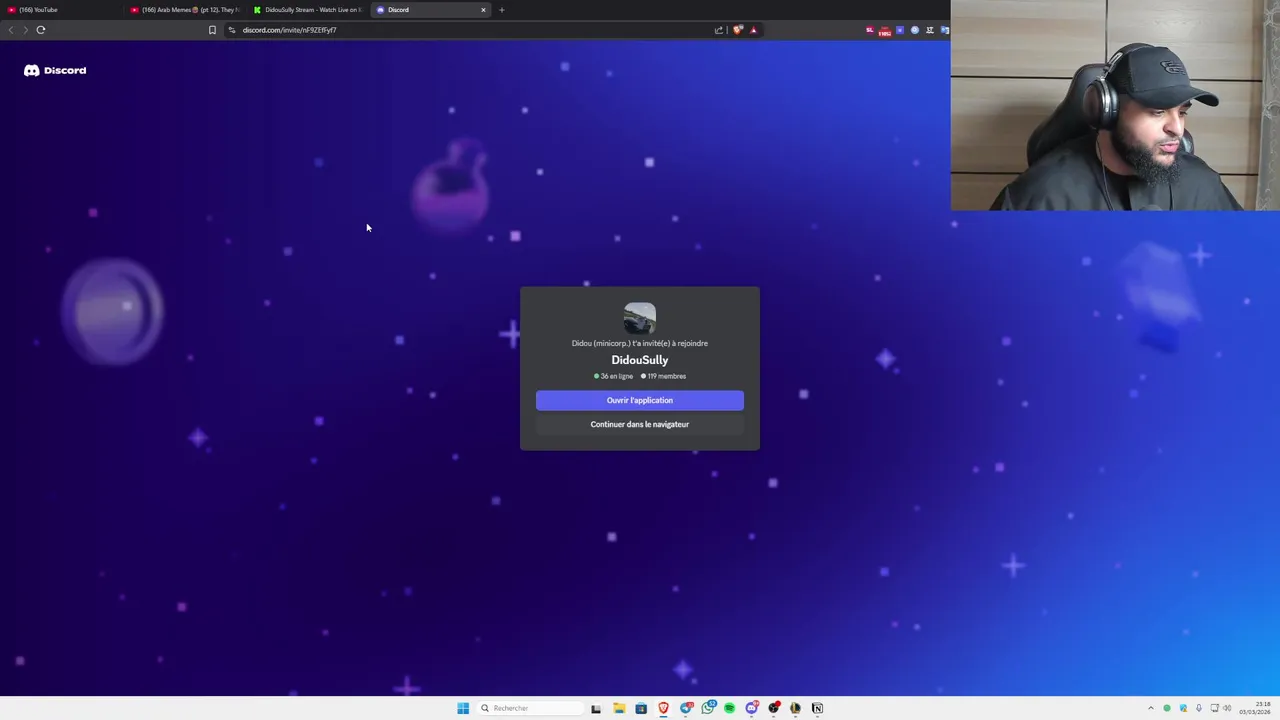Image resolution: width=1280 pixels, height=720 pixels.
Task: Switch to the DidouSully Stream Kick tab
Action: (309, 10)
